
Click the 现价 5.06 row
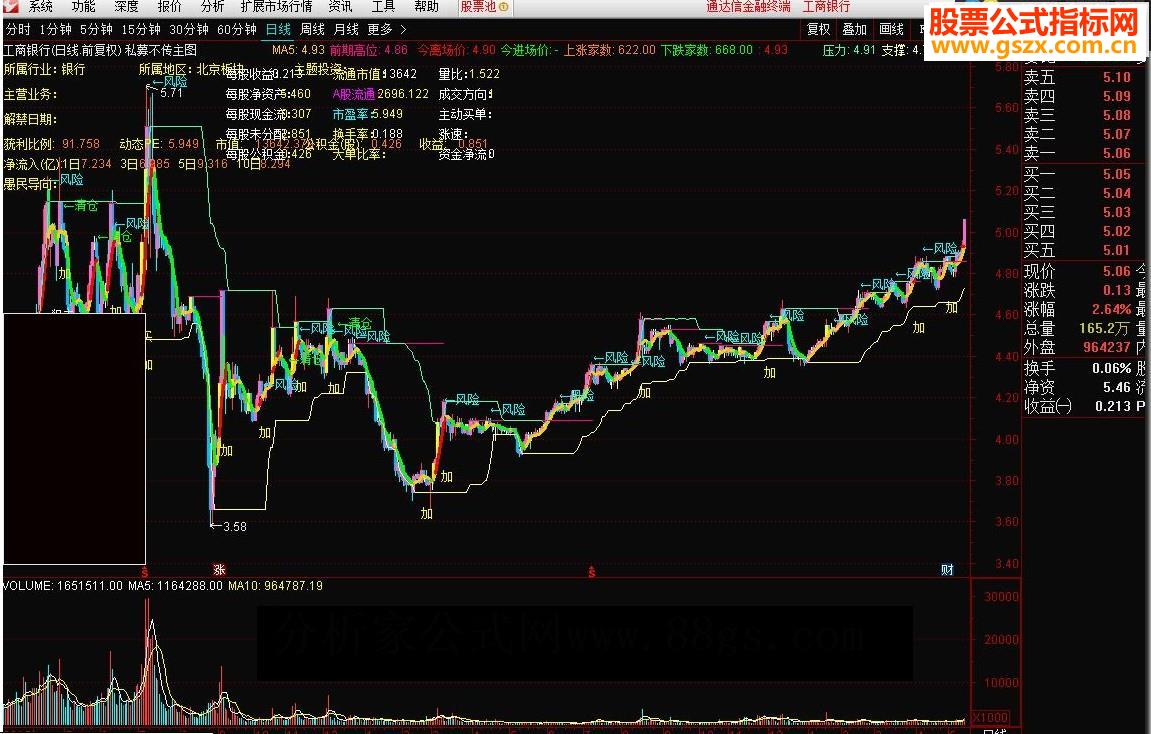(x=1078, y=271)
